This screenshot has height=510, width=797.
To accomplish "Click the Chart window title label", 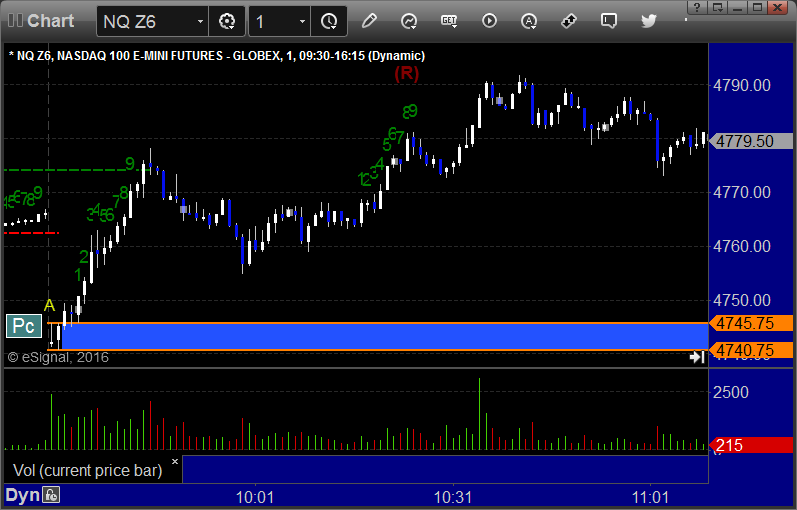I will point(50,21).
